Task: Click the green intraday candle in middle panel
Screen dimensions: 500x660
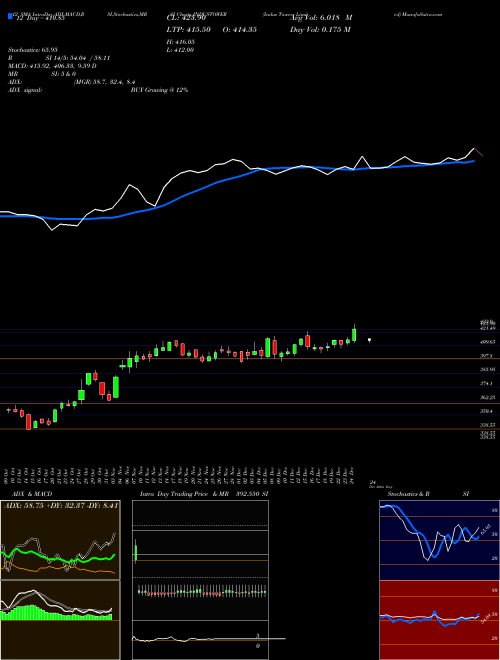Action: tap(136, 551)
